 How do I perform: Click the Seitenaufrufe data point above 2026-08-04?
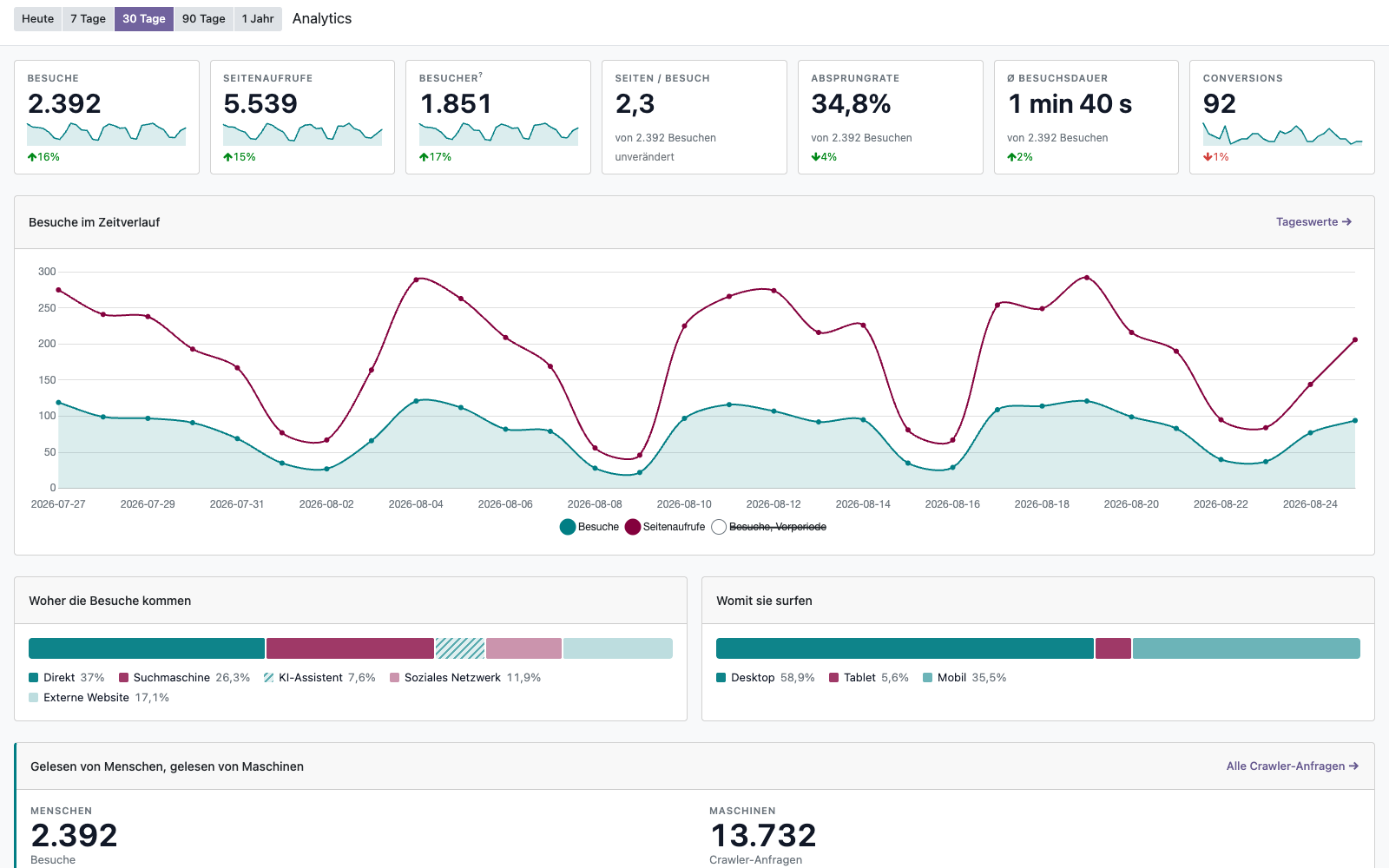tap(417, 279)
